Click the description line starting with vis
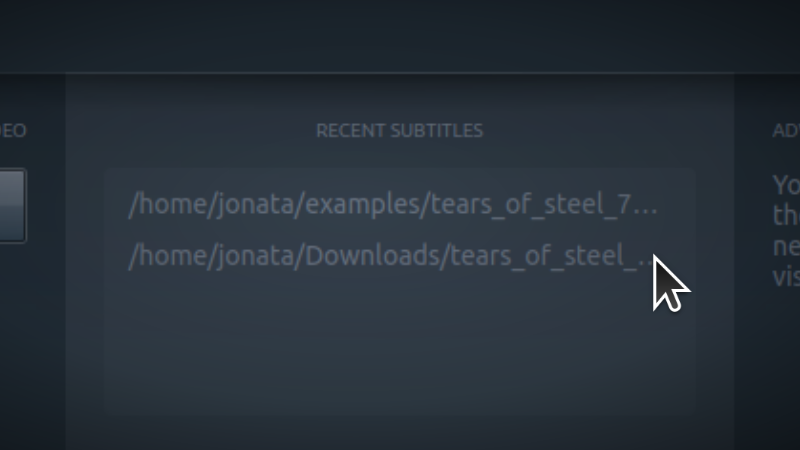The height and width of the screenshot is (450, 800). click(x=786, y=277)
